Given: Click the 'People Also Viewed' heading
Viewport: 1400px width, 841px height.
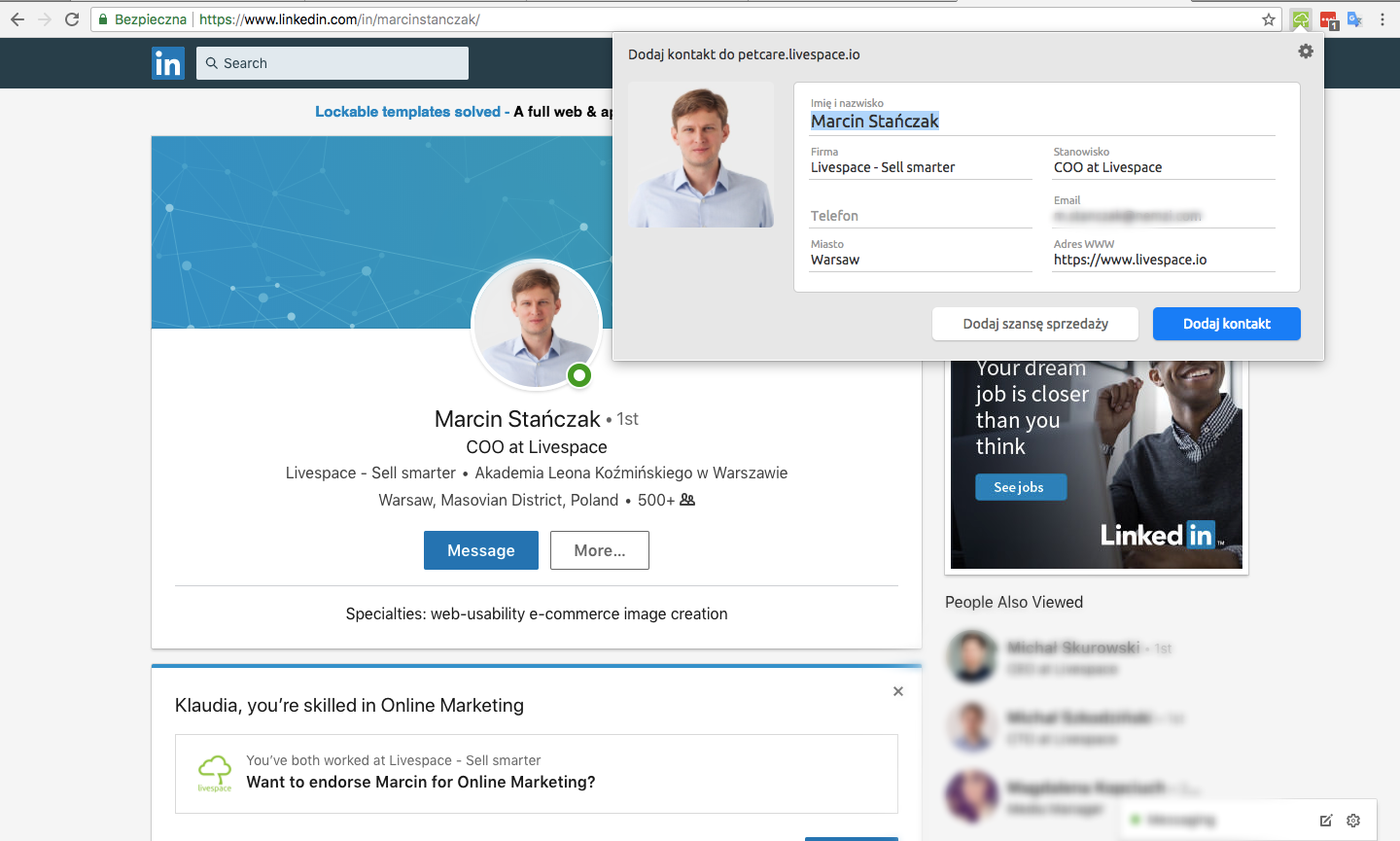Looking at the screenshot, I should click(1014, 602).
